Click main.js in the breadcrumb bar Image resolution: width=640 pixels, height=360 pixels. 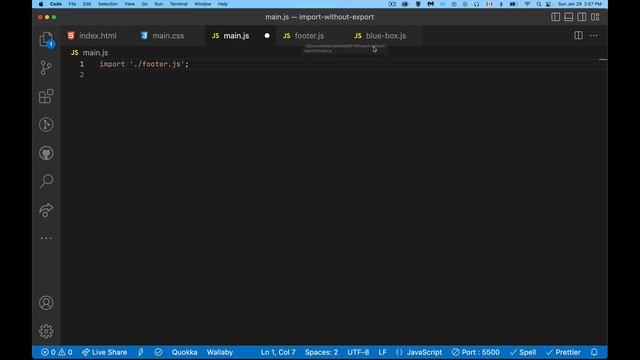tap(95, 53)
